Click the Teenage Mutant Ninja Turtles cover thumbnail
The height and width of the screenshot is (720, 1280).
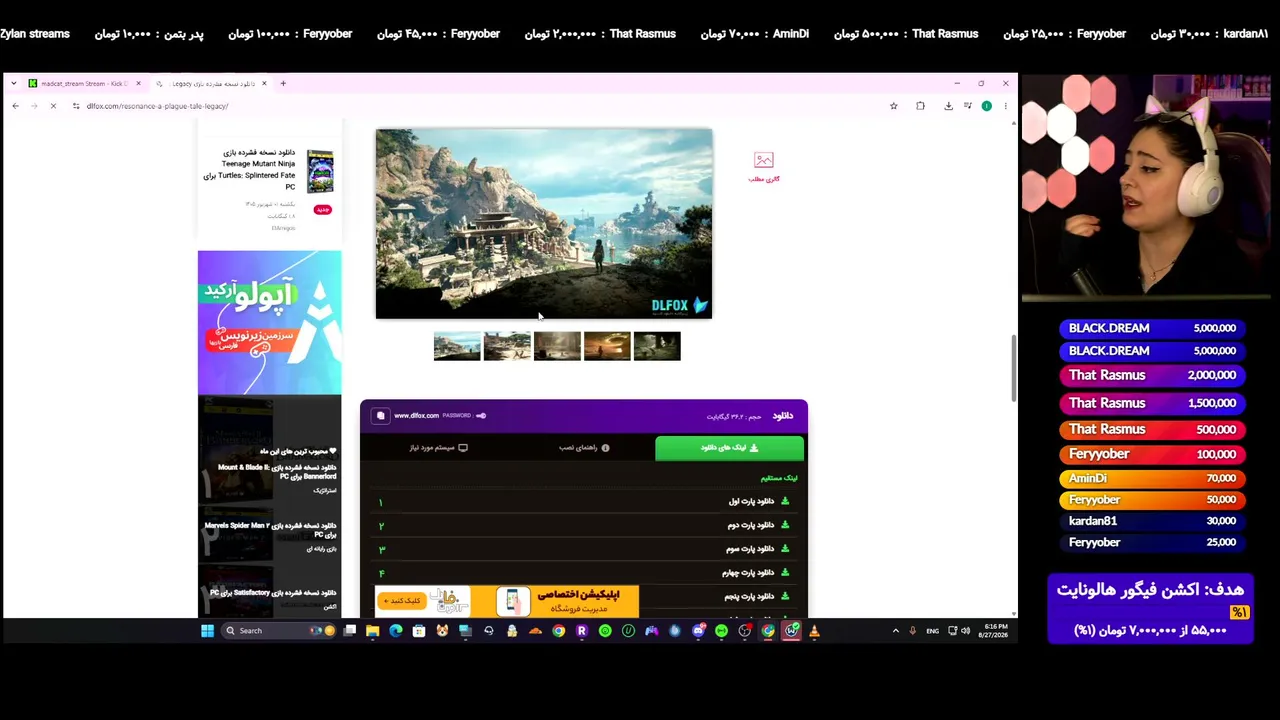pyautogui.click(x=320, y=170)
